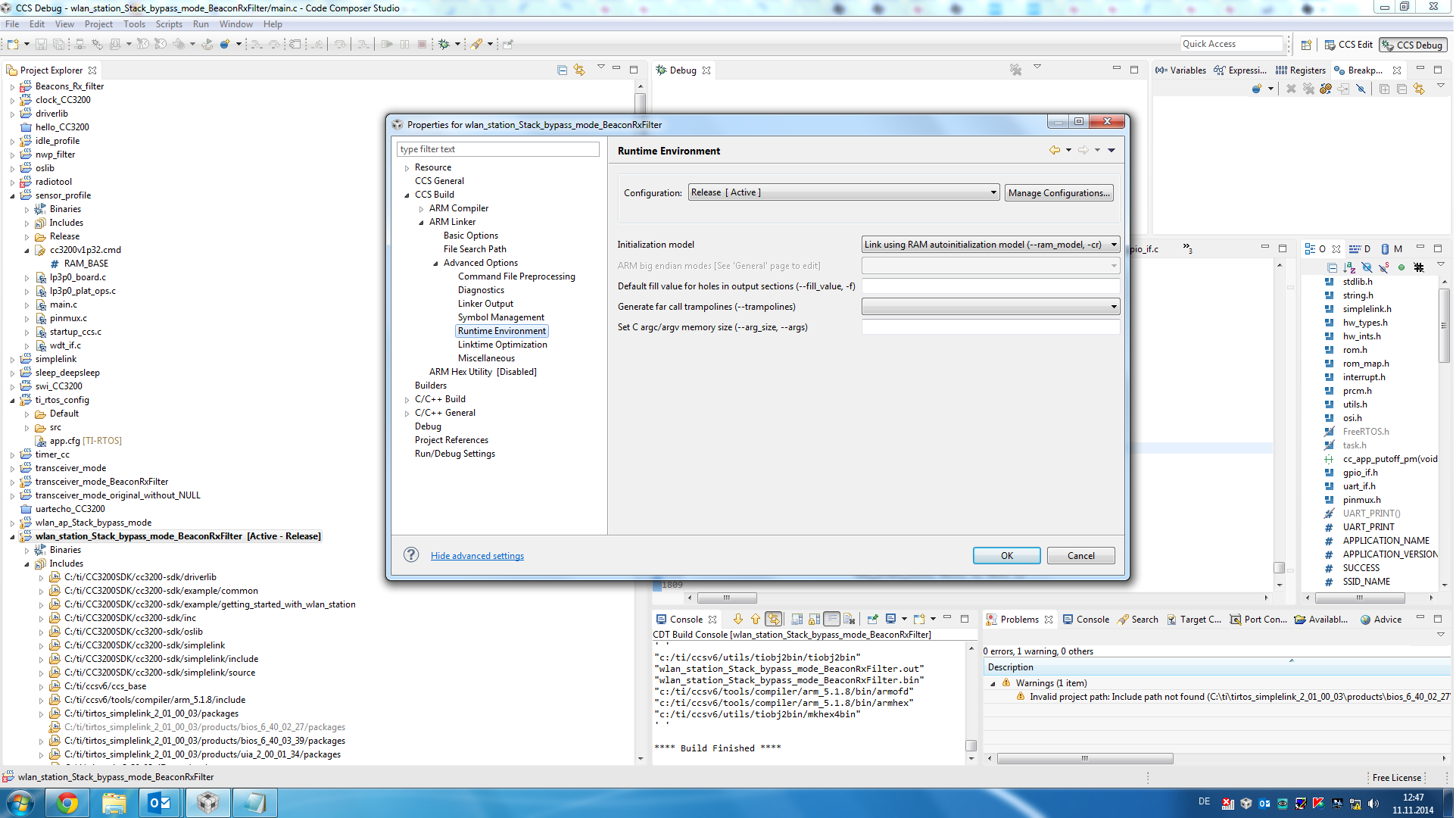Click Collapse All in Project Explorer
This screenshot has height=818, width=1456.
[x=562, y=70]
